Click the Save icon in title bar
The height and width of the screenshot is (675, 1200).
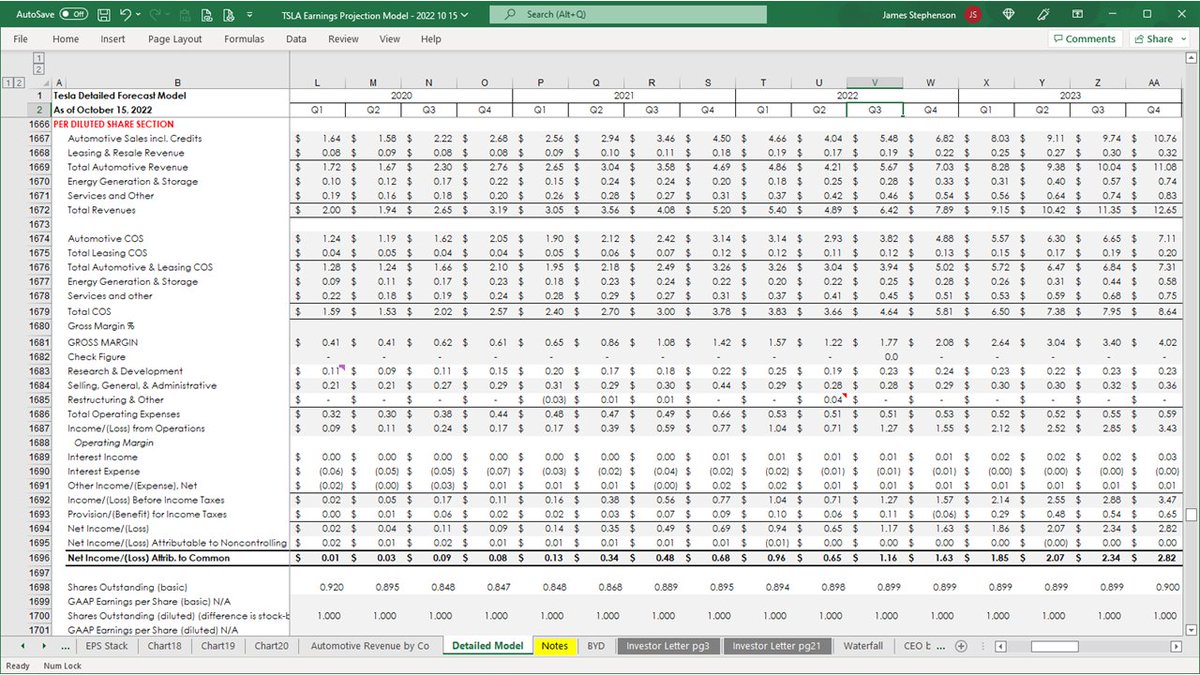click(x=103, y=15)
